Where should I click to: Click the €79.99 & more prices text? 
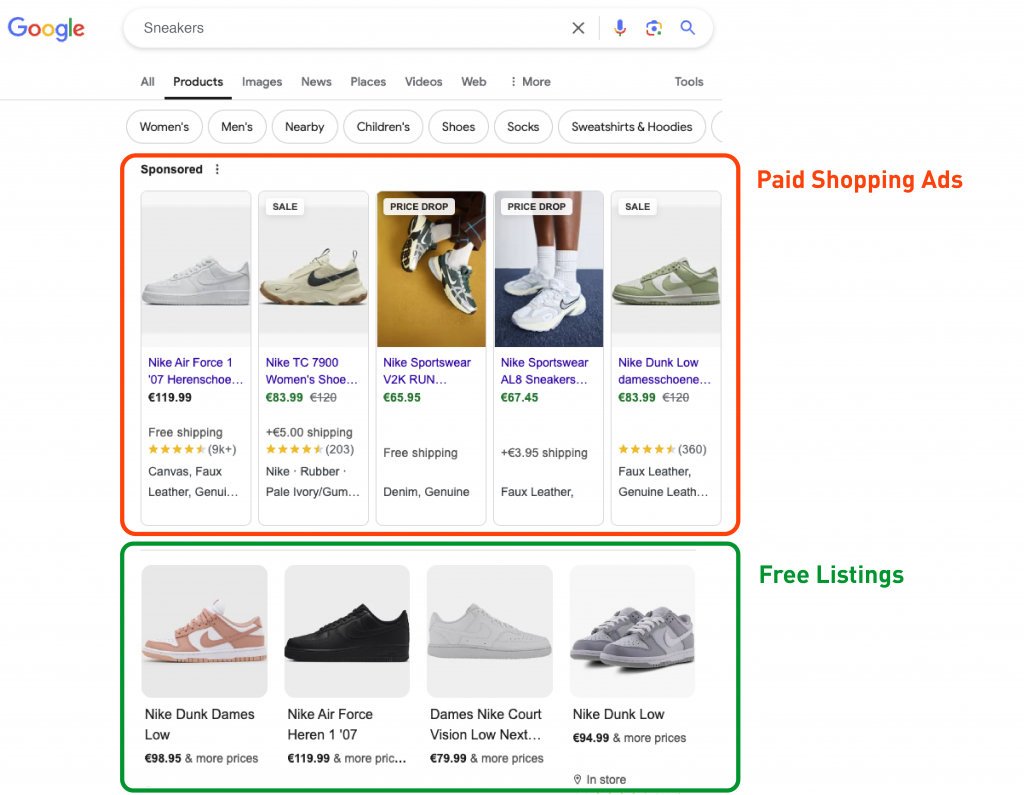[487, 758]
